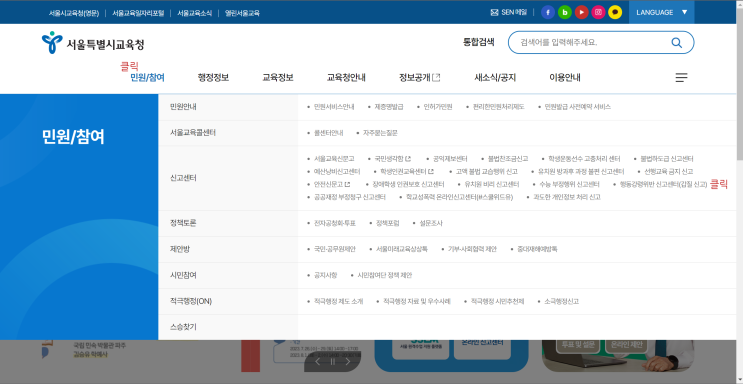Select the 교육정보 main menu
This screenshot has height=384, width=743.
click(278, 78)
